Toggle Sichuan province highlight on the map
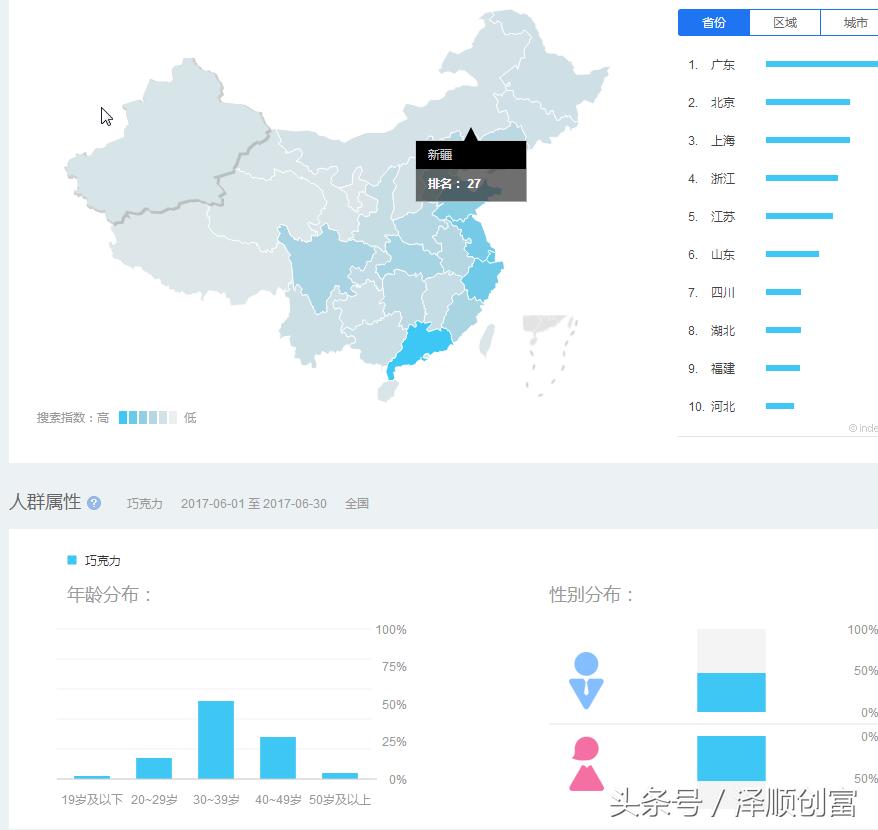This screenshot has height=830, width=878. point(320,262)
